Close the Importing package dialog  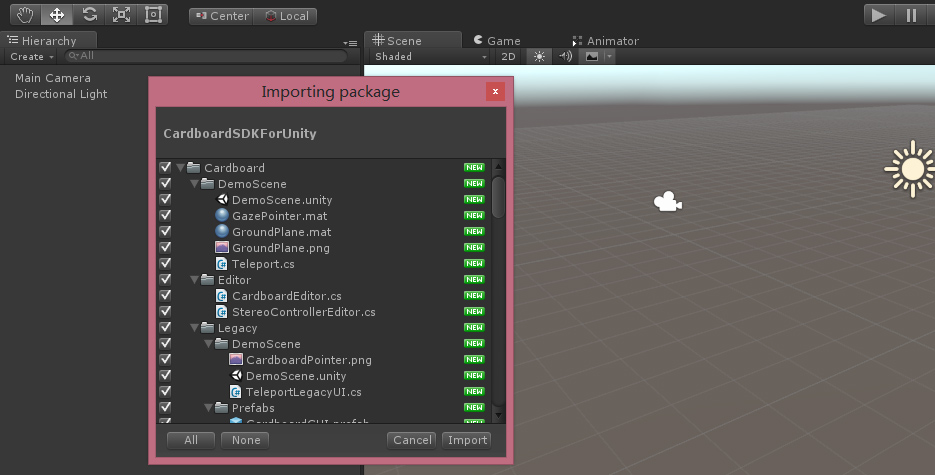point(495,91)
